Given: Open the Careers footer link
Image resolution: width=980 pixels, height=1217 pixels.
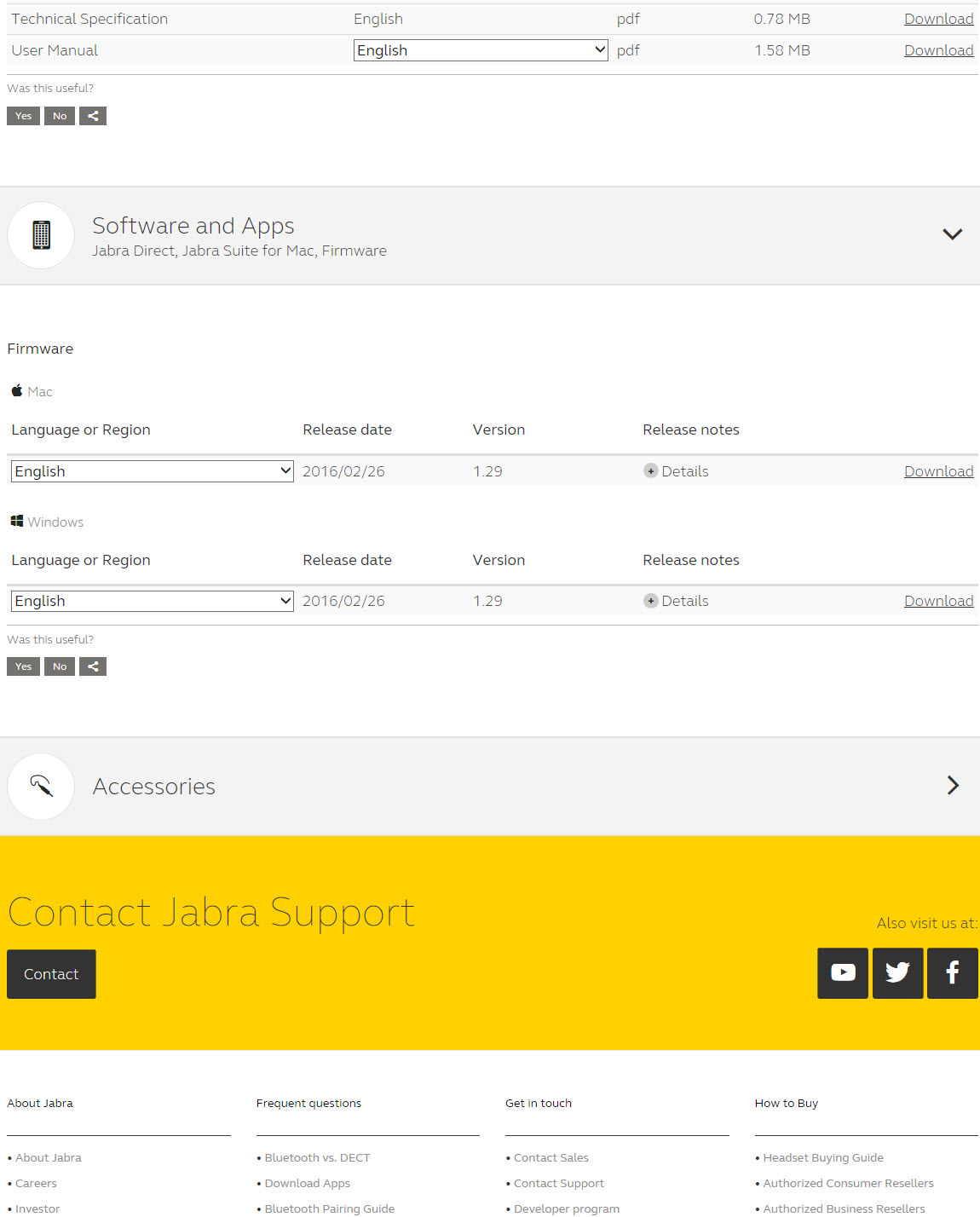Looking at the screenshot, I should coord(36,1183).
